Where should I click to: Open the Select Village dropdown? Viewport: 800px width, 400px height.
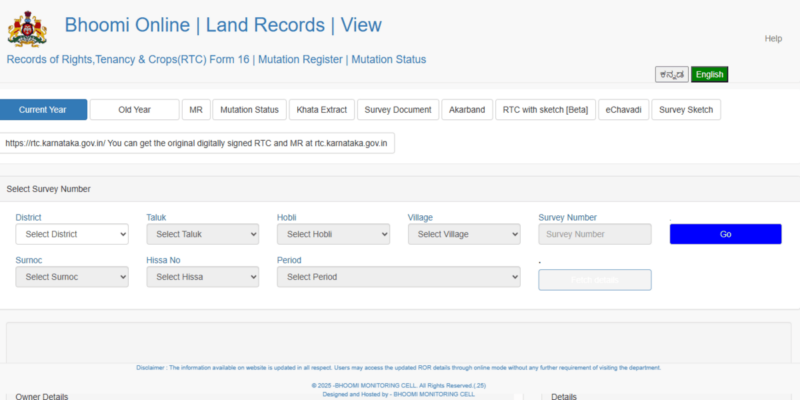click(x=464, y=234)
